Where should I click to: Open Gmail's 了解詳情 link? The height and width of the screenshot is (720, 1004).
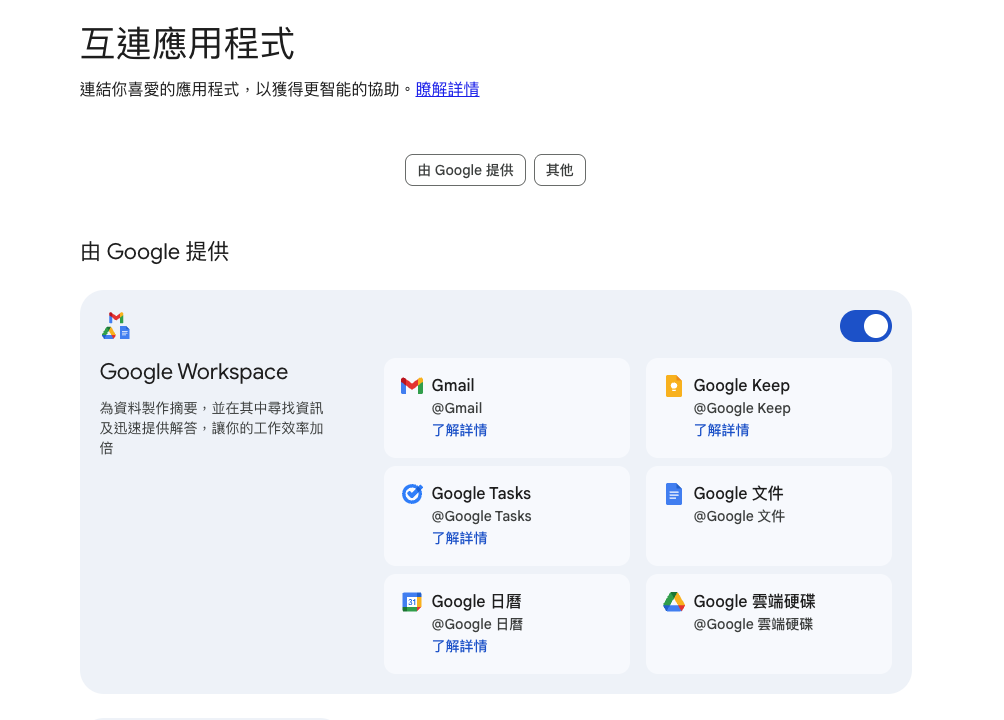point(460,430)
